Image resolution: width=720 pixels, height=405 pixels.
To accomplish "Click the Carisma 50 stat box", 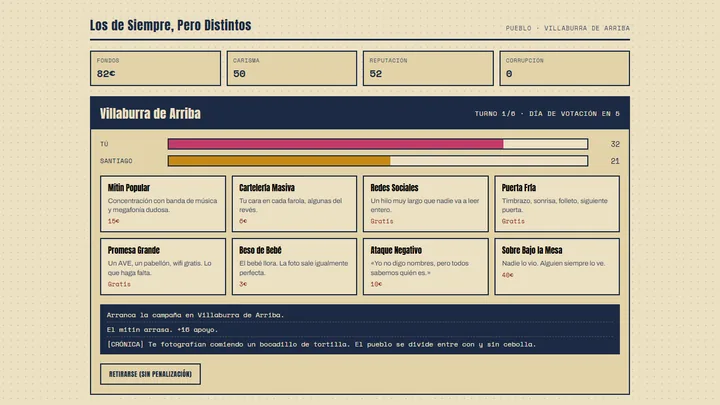I will (292, 68).
